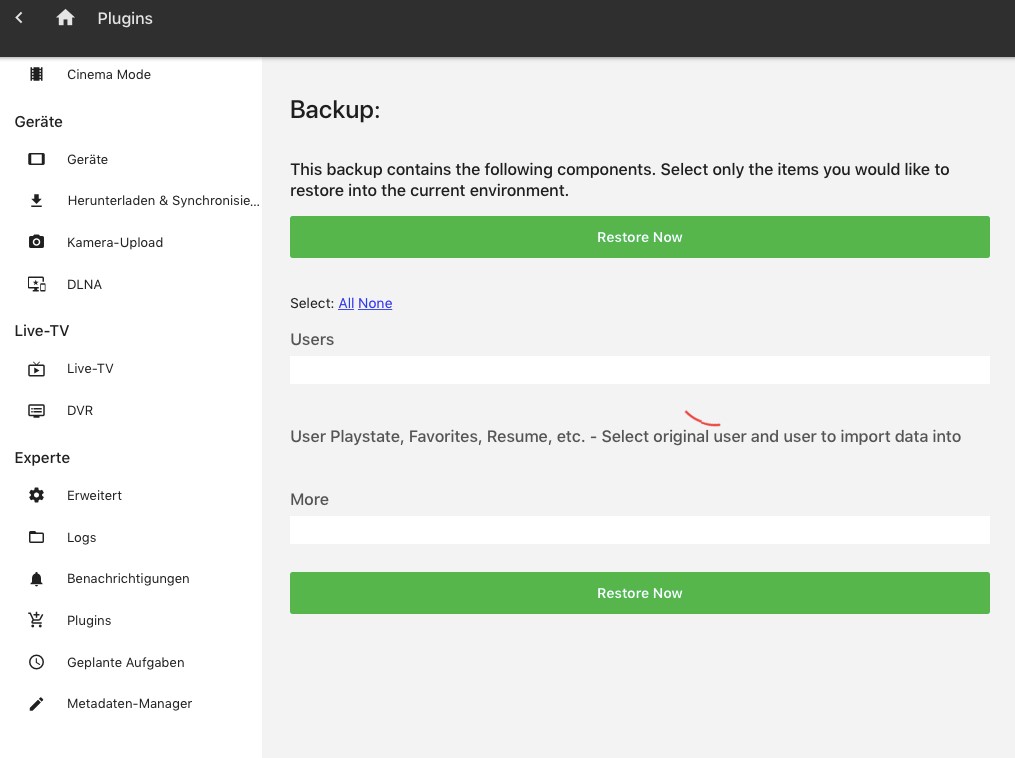
Task: Click the Logs folder icon
Action: pyautogui.click(x=37, y=537)
